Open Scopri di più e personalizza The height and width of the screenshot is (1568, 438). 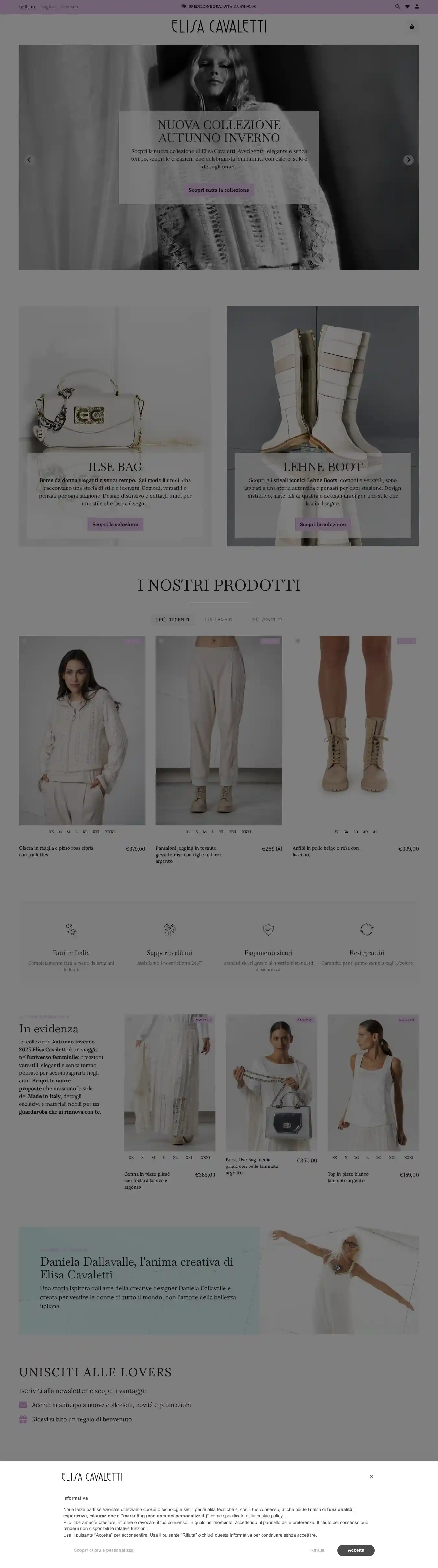point(103,1550)
